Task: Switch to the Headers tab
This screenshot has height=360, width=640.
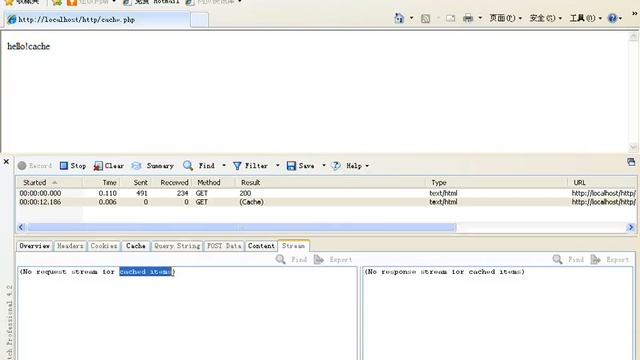Action: pyautogui.click(x=70, y=246)
